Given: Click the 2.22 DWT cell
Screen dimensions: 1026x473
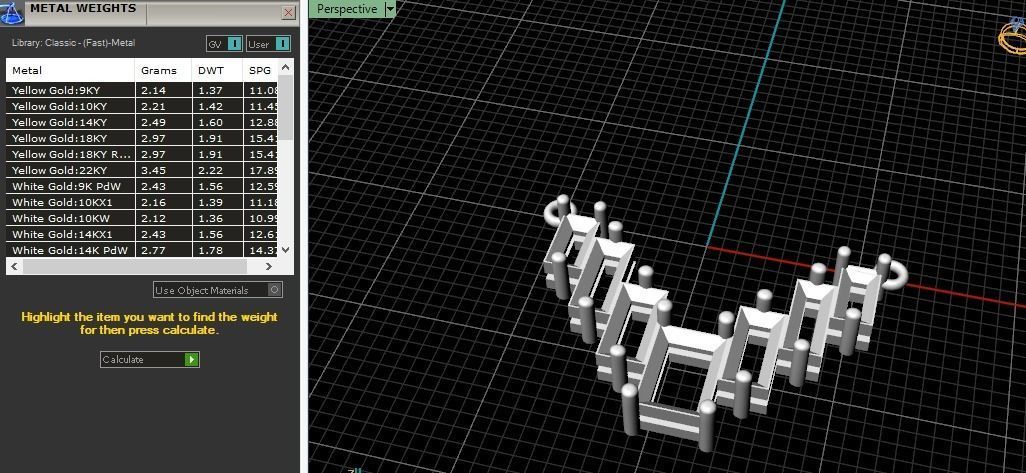Looking at the screenshot, I should point(217,170).
